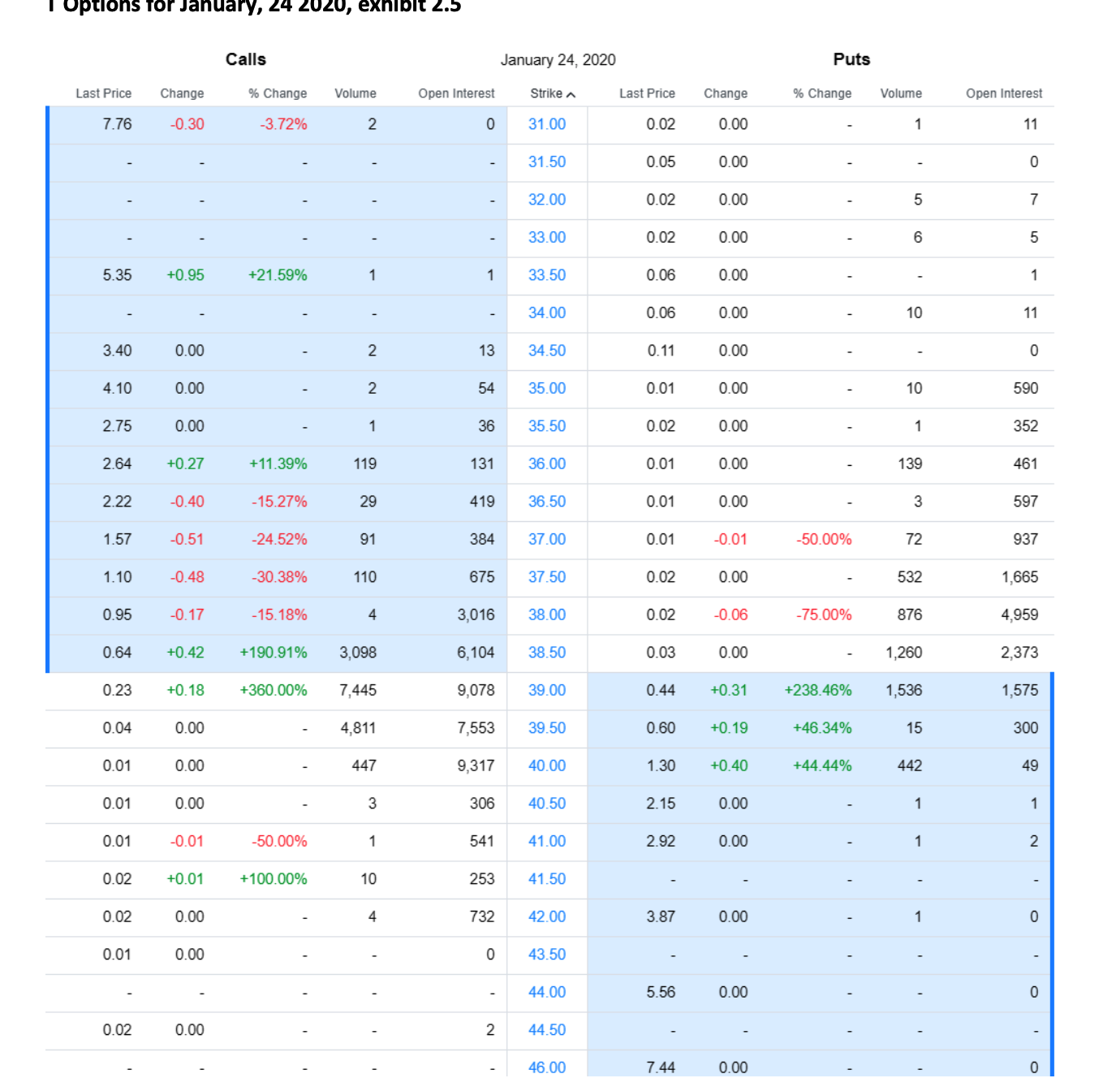The image size is (1120, 1091).
Task: Open the 44.00 strike link
Action: tap(547, 992)
